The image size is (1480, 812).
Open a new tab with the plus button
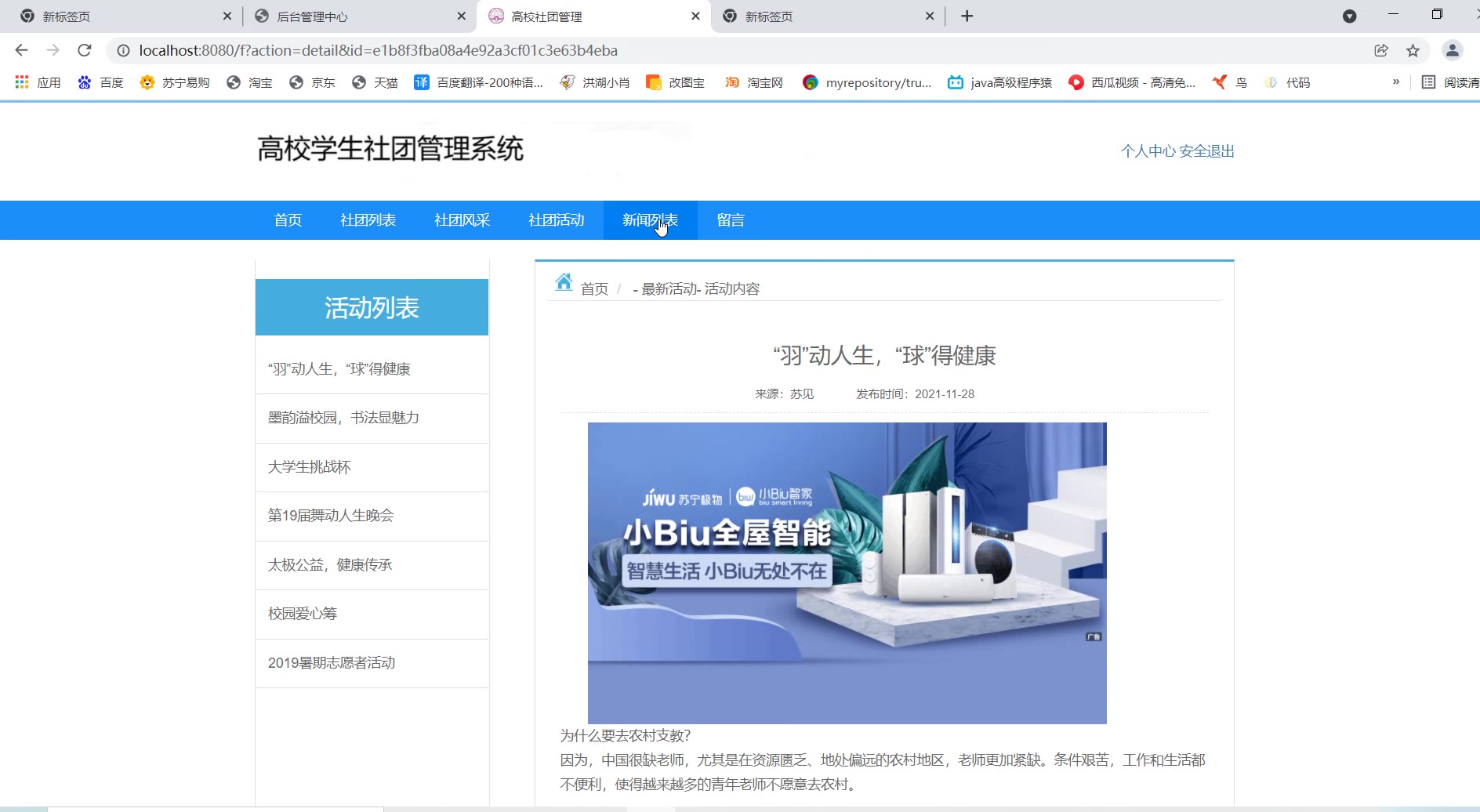[x=967, y=16]
